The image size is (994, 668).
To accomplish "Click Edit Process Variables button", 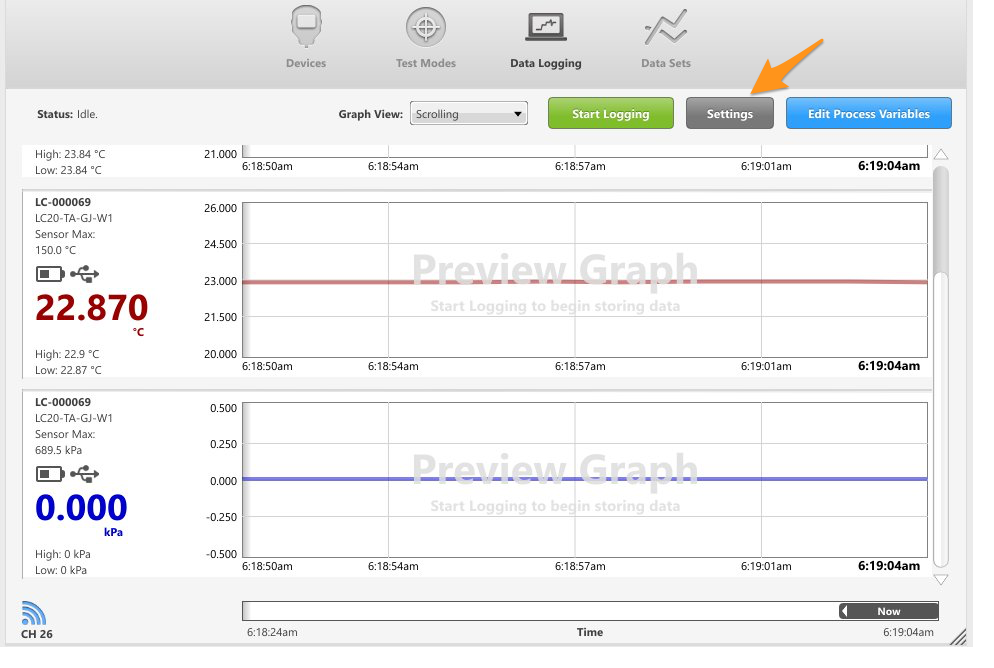I will tap(868, 113).
